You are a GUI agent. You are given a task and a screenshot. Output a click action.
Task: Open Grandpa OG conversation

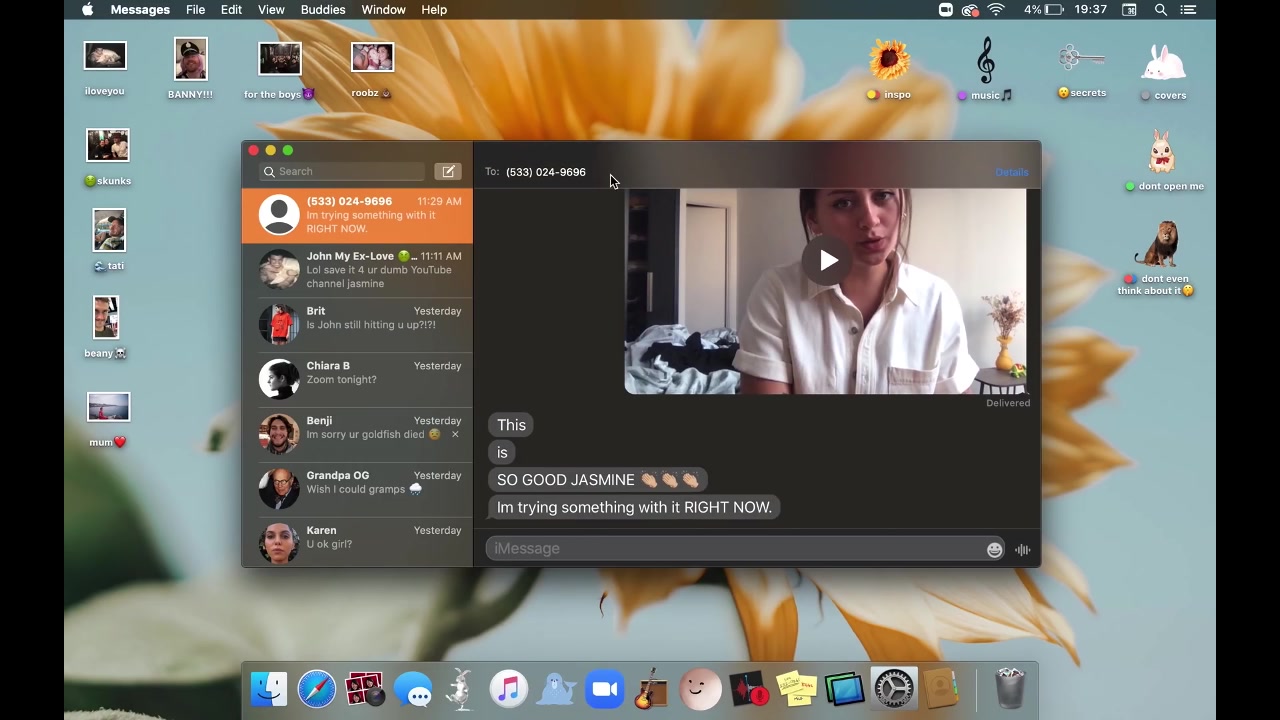click(x=357, y=490)
